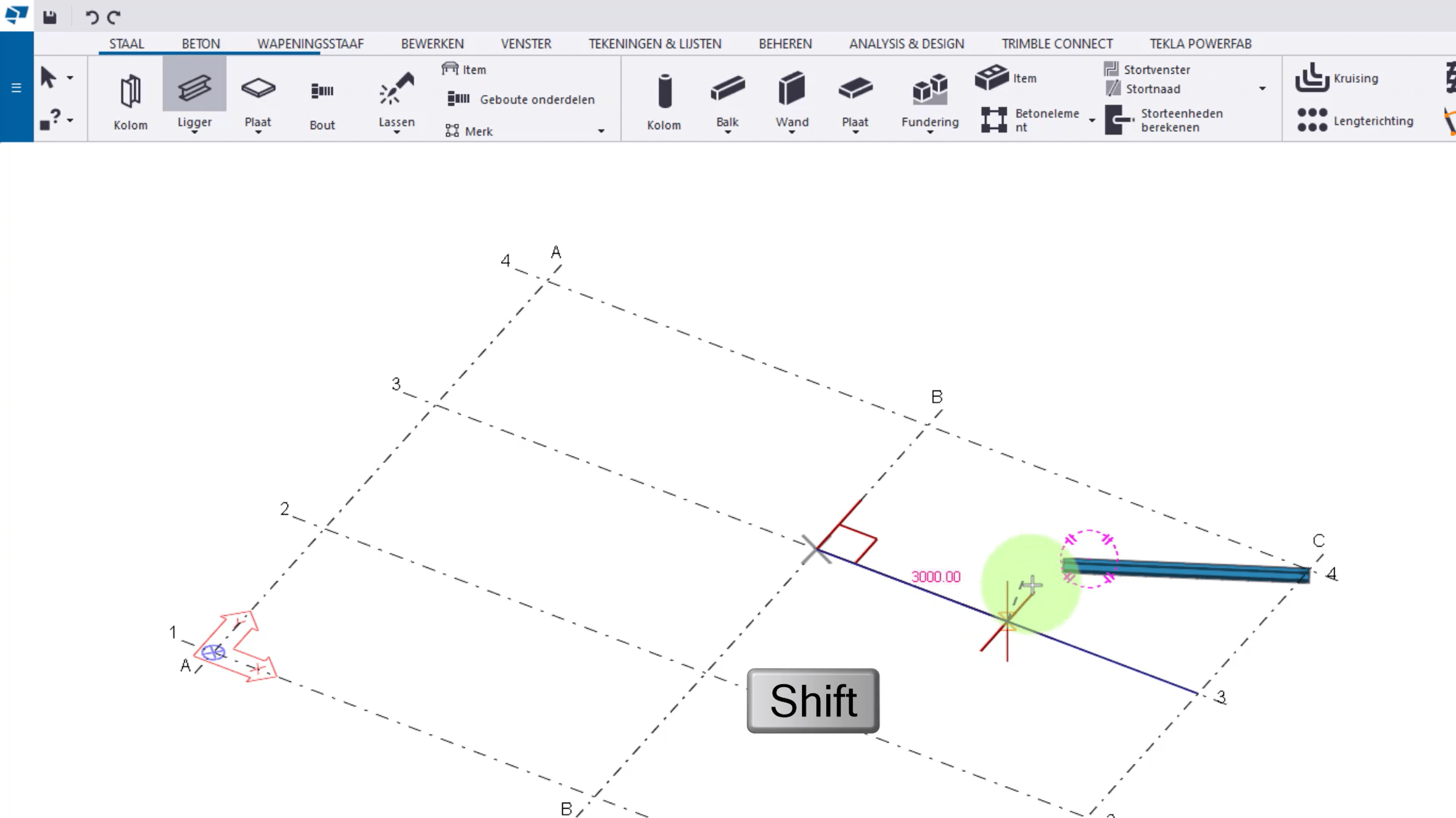Image resolution: width=1456 pixels, height=818 pixels.
Task: Open the Betonelement dropdown arrow
Action: tap(1091, 120)
